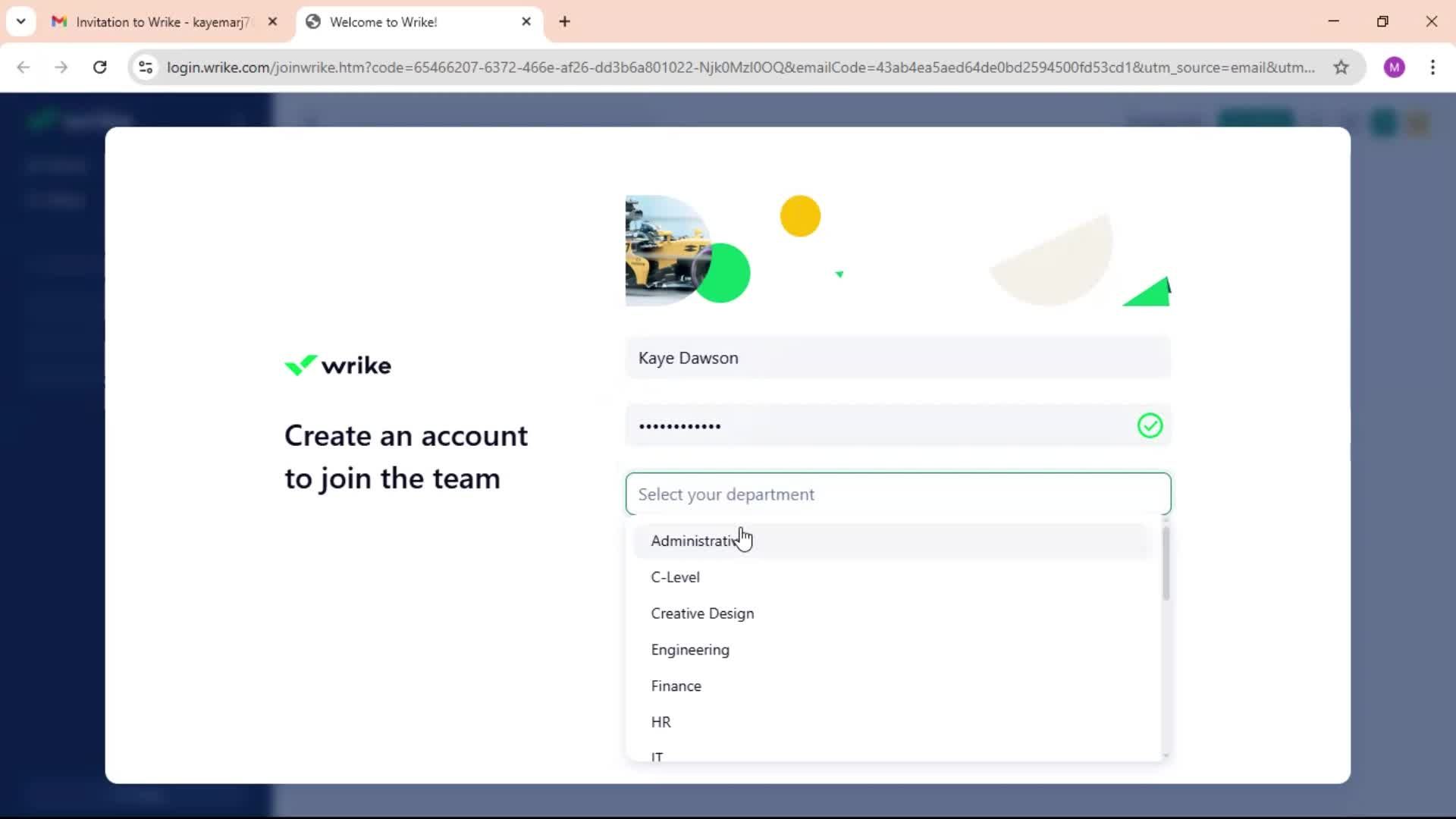This screenshot has width=1456, height=819.
Task: Reload the Wrike page
Action: (x=100, y=67)
